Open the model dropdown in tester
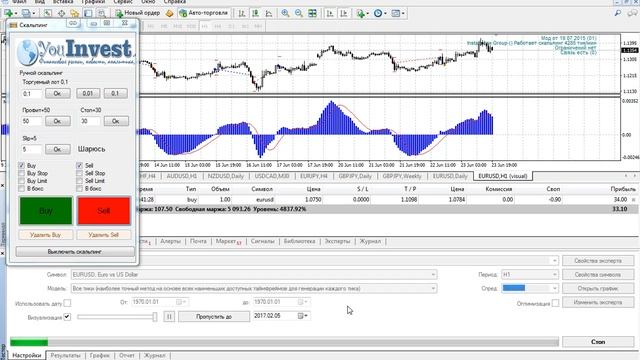This screenshot has height=360, width=640. pos(254,289)
